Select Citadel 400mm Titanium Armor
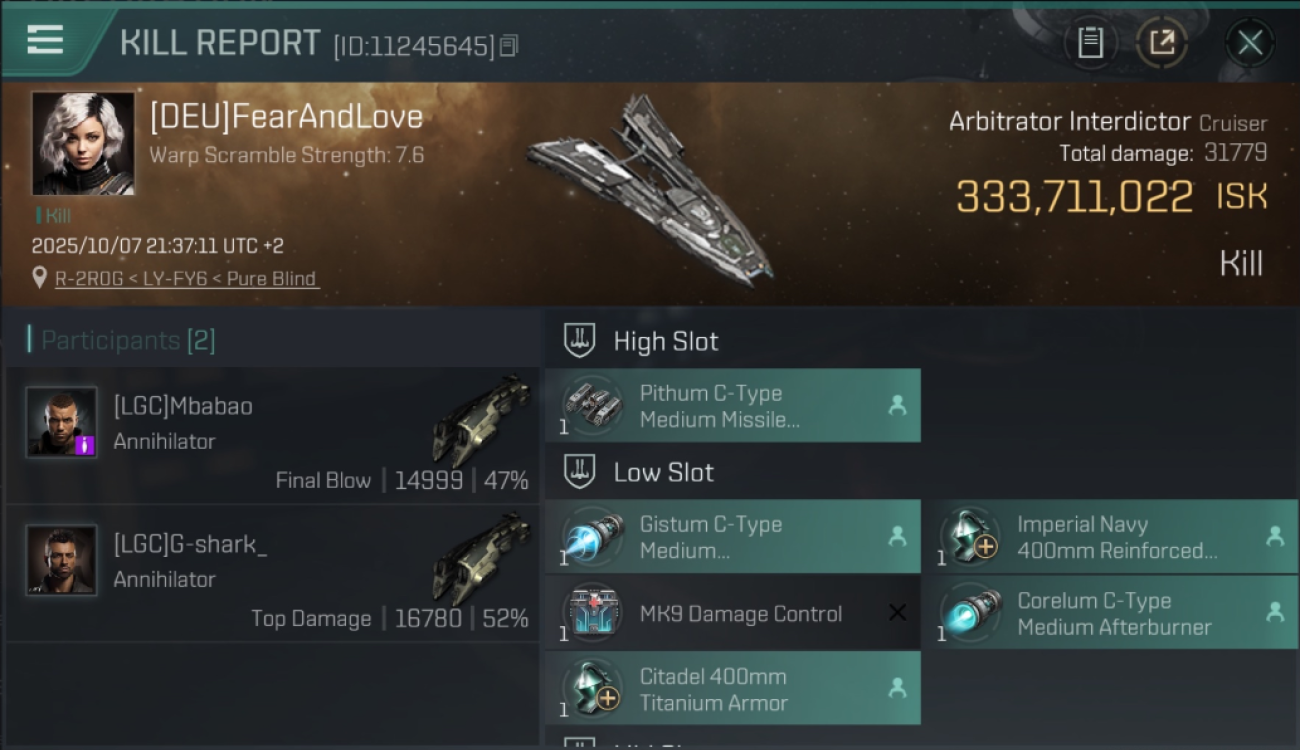Viewport: 1300px width, 750px height. pyautogui.click(x=733, y=689)
